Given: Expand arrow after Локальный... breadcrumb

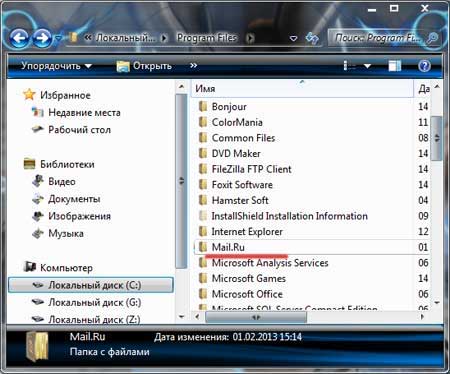Looking at the screenshot, I should pos(164,38).
